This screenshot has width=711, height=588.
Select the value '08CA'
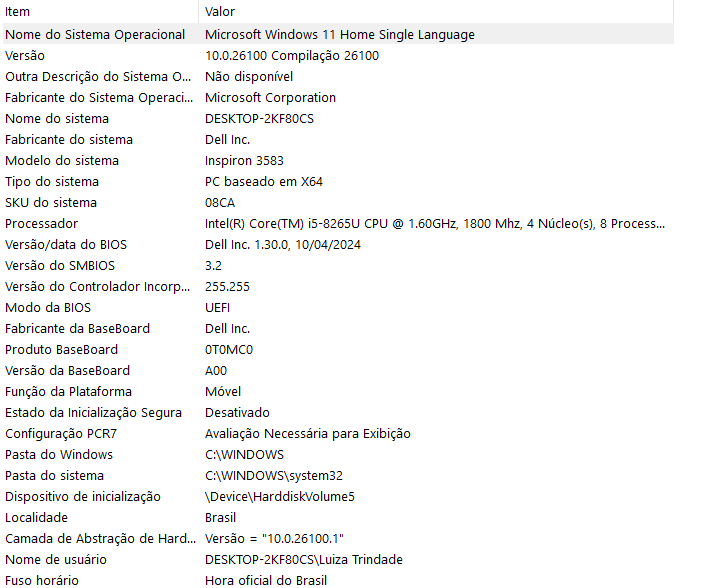pos(220,203)
